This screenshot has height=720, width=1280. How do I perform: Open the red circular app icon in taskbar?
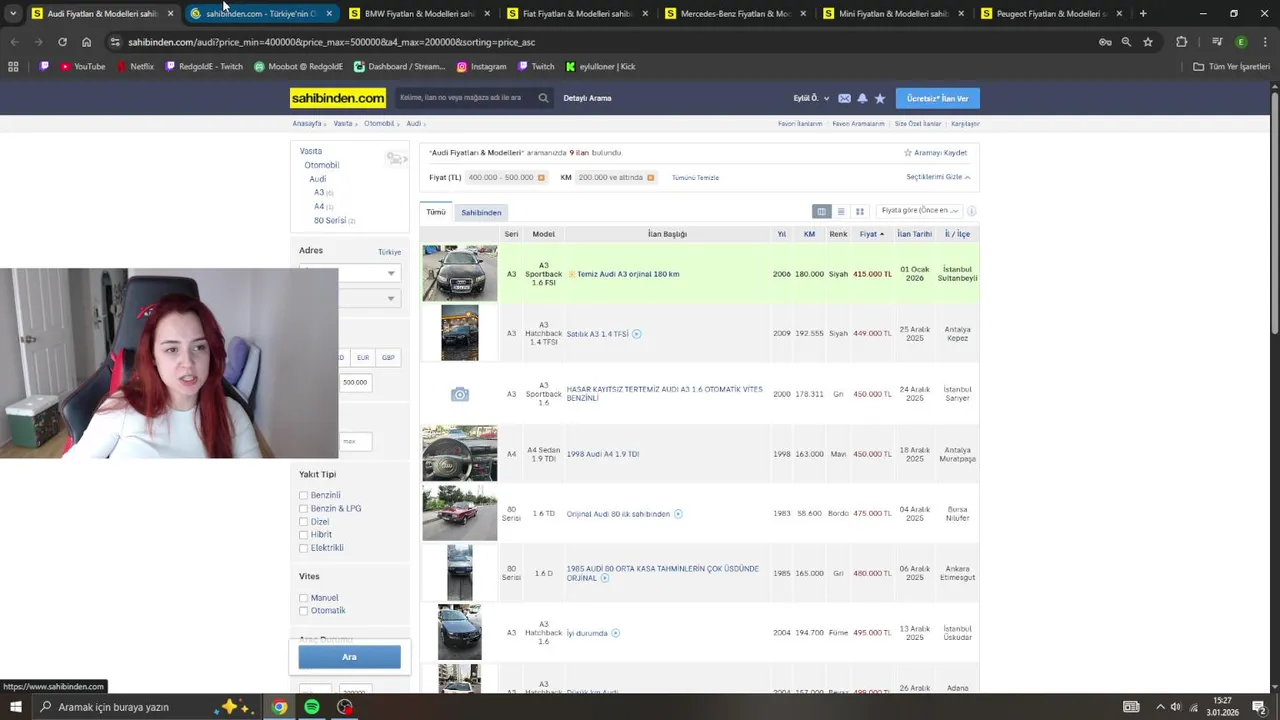point(345,707)
